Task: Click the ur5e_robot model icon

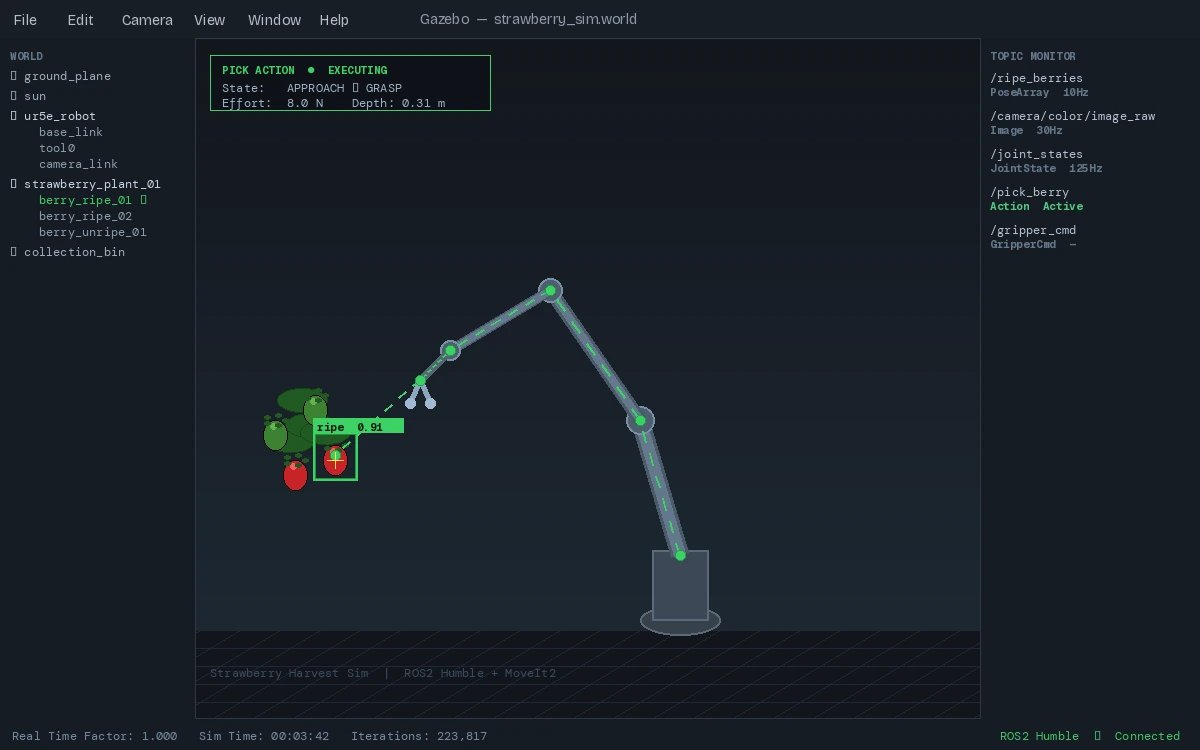Action: click(13, 116)
